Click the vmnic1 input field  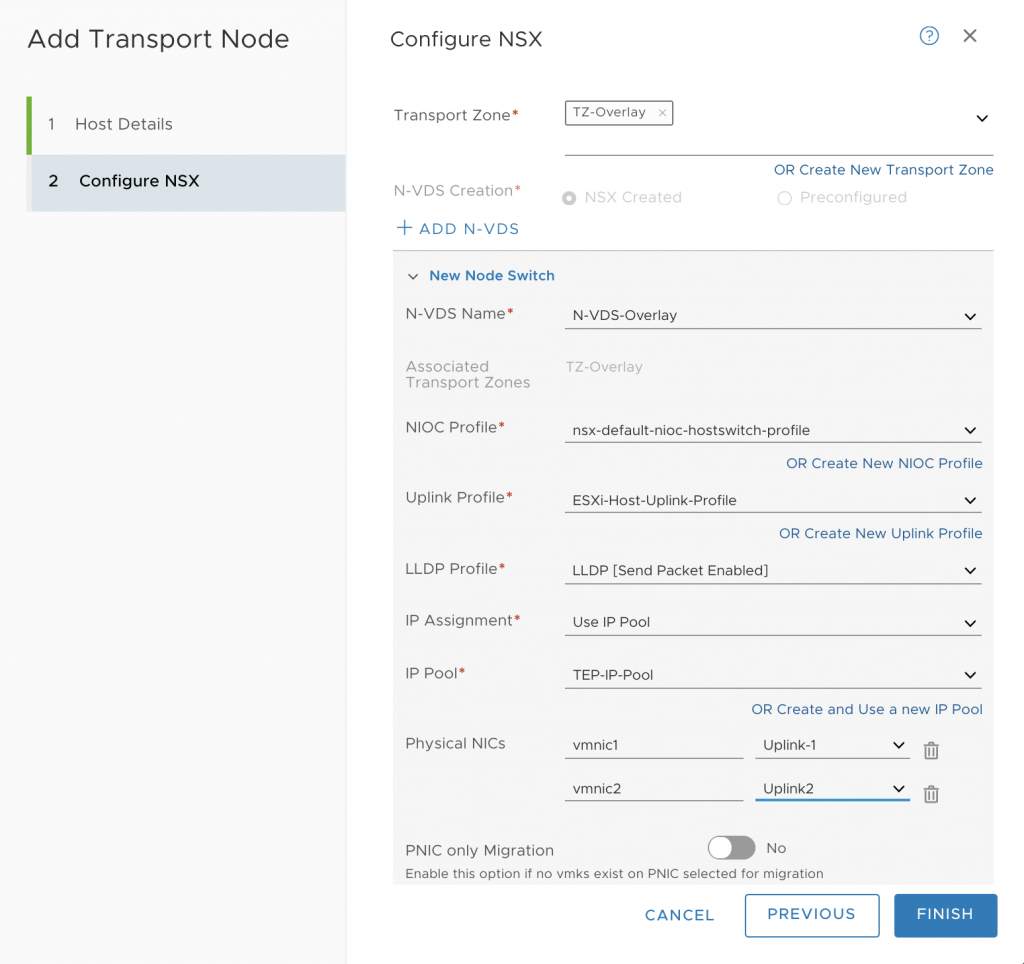pyautogui.click(x=654, y=745)
